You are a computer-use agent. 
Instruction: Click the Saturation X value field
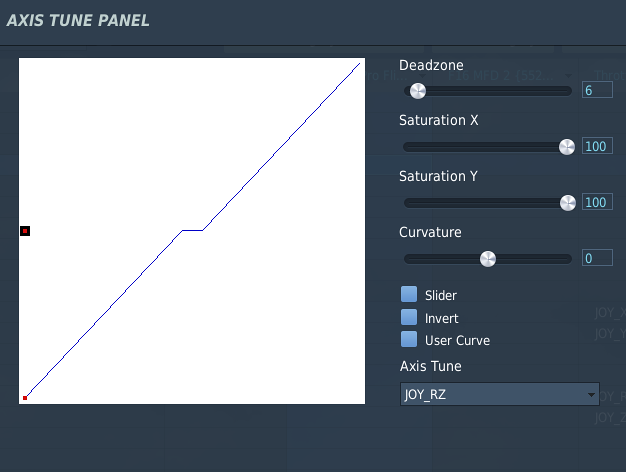[597, 146]
